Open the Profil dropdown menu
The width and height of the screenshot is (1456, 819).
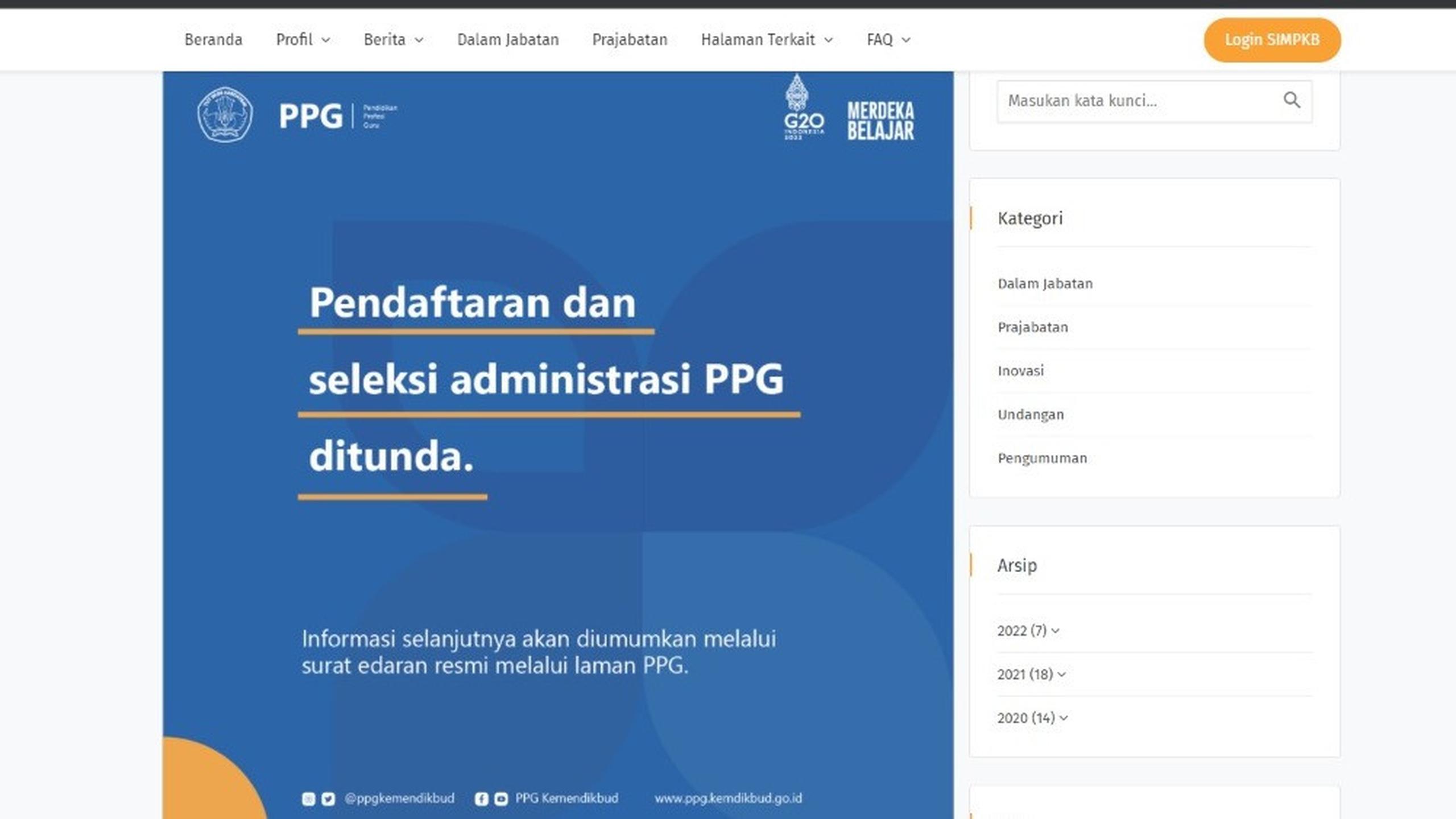303,39
